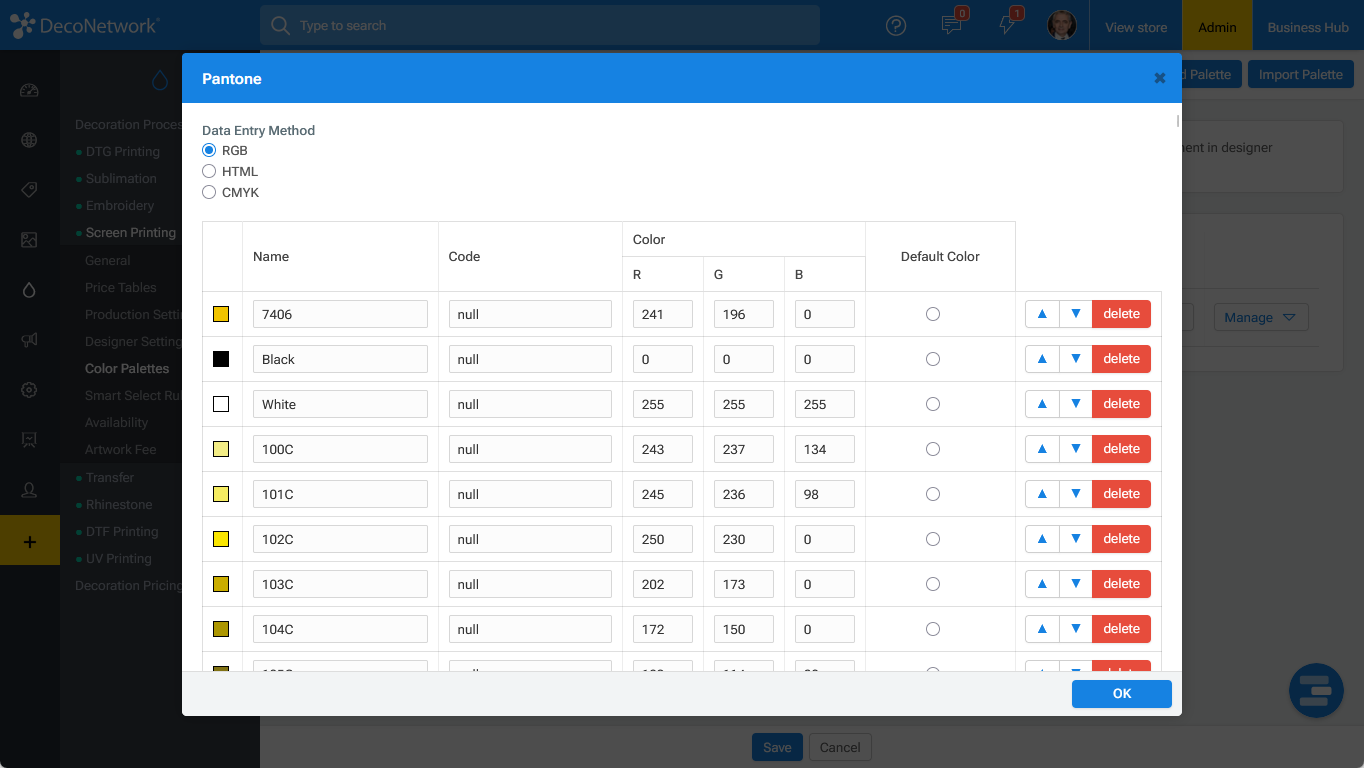Focus the Type to search field
The height and width of the screenshot is (768, 1364).
(540, 26)
